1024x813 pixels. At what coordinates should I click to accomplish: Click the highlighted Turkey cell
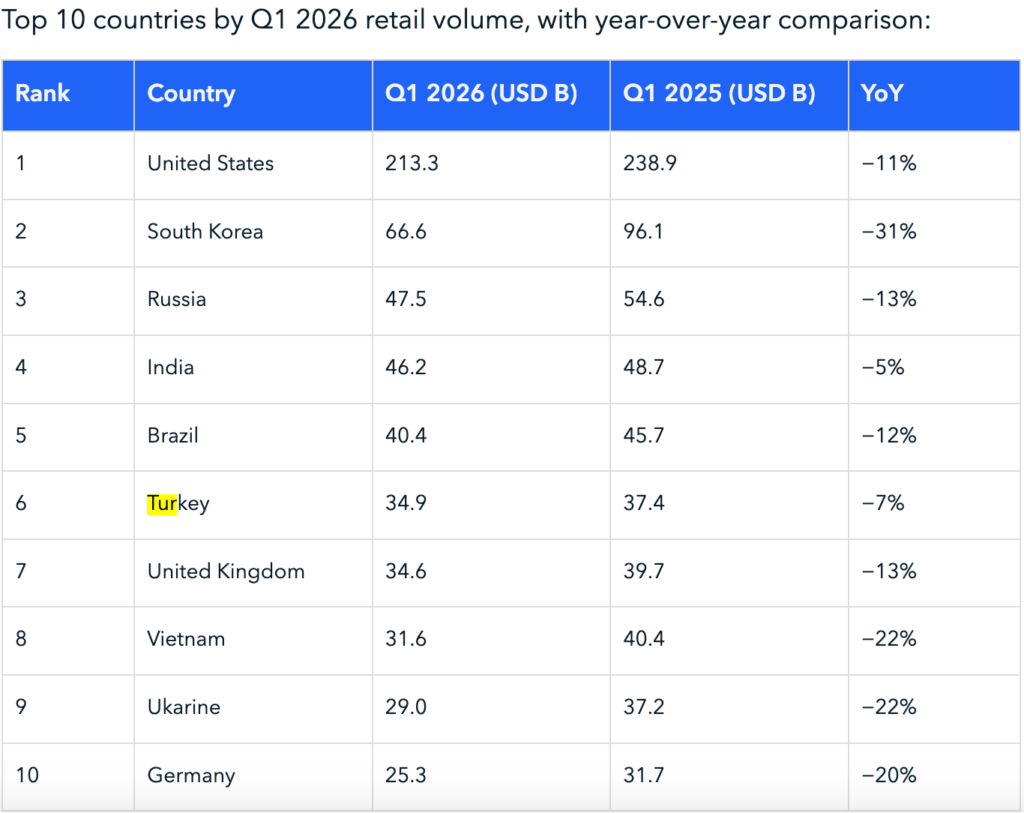(253, 505)
